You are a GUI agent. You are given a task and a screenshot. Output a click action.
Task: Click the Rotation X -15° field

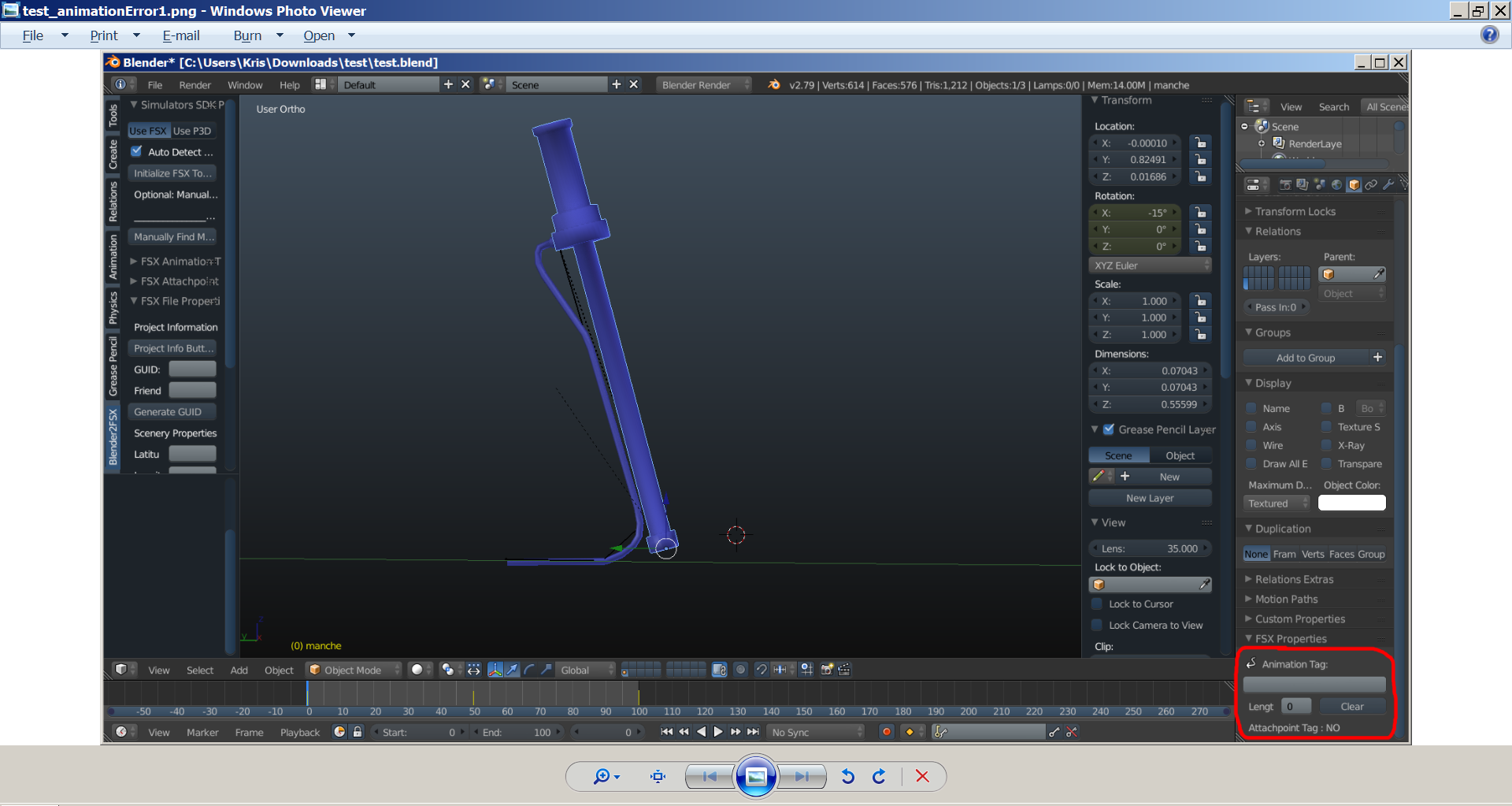1134,213
